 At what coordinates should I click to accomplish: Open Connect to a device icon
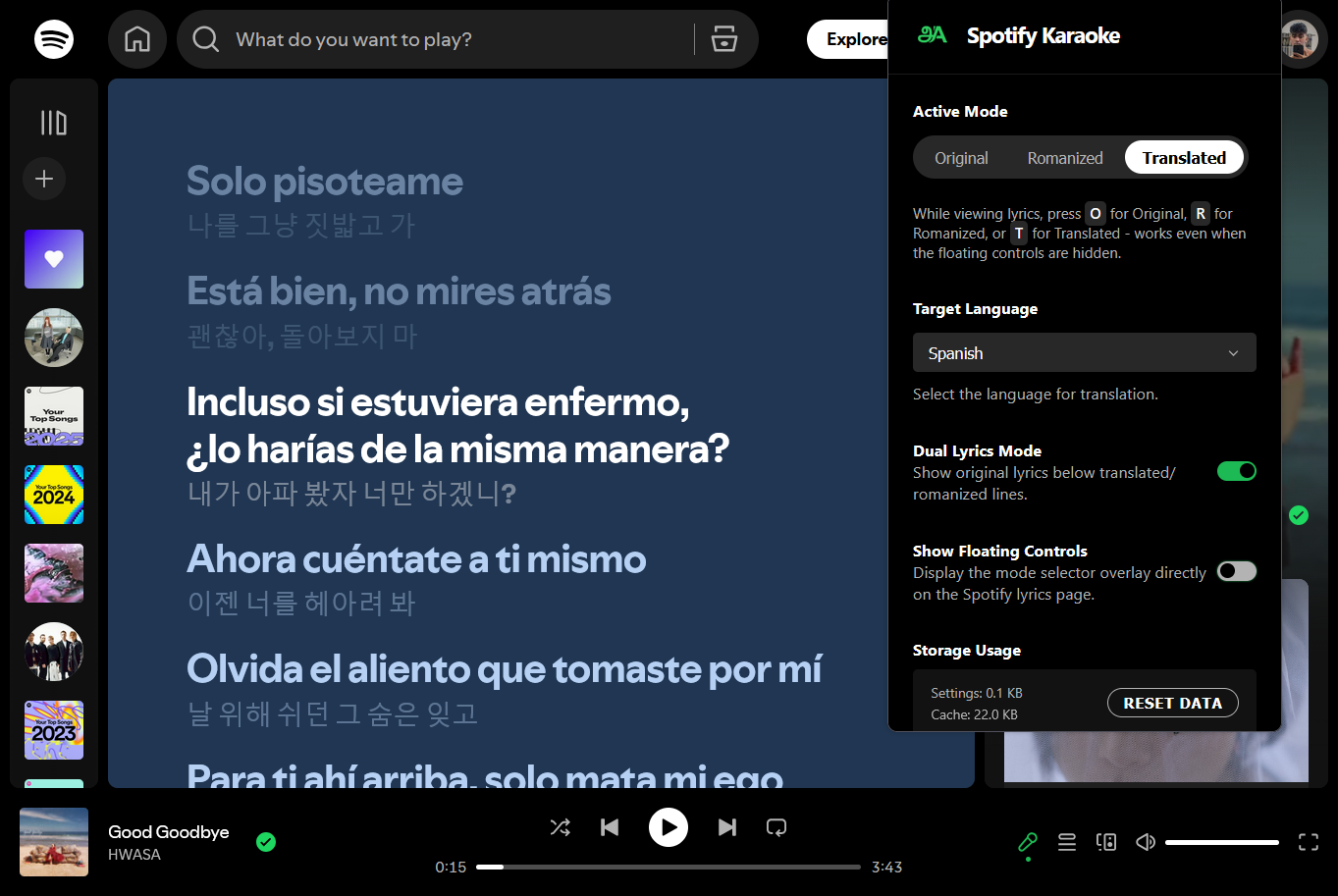(x=1106, y=842)
